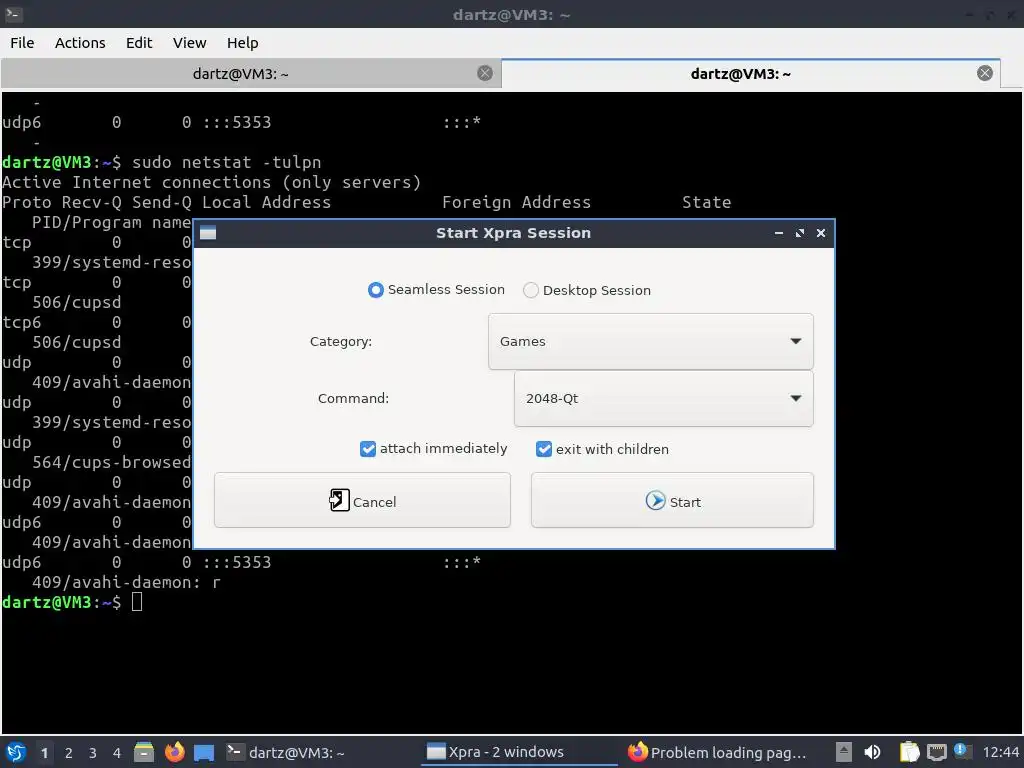Click the network monitor tray icon
Screen dimensions: 1024x768
936,752
